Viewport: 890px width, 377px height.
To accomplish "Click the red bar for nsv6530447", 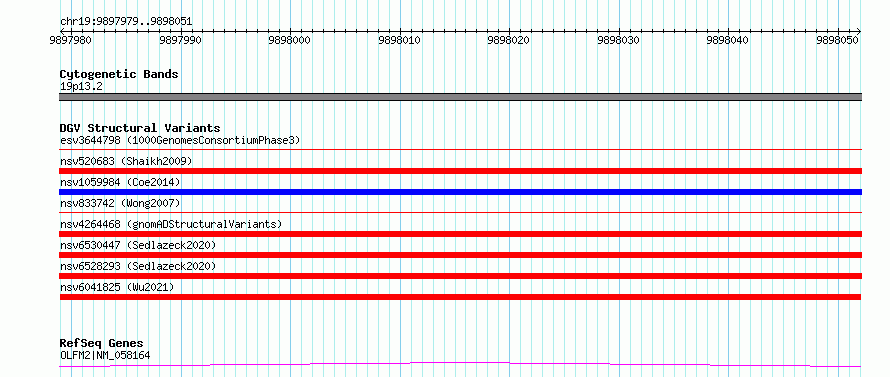I will [x=460, y=255].
